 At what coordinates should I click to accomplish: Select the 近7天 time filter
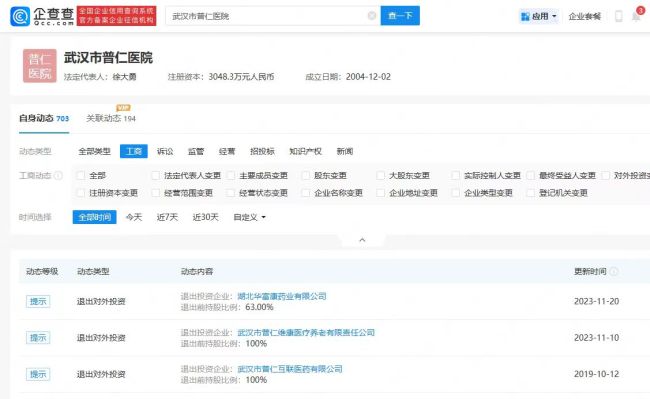[167, 217]
